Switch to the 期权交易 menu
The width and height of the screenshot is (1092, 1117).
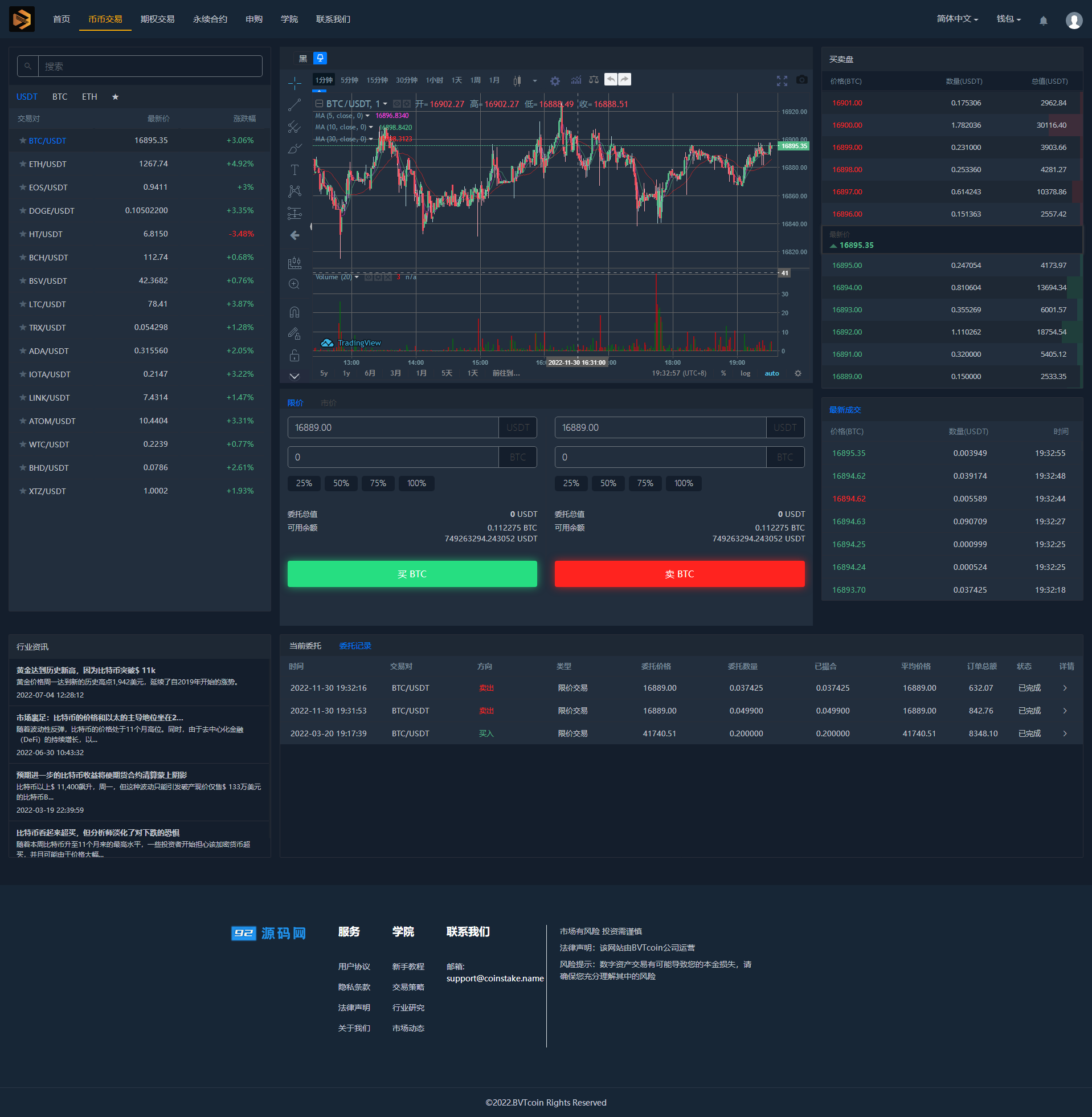point(157,19)
